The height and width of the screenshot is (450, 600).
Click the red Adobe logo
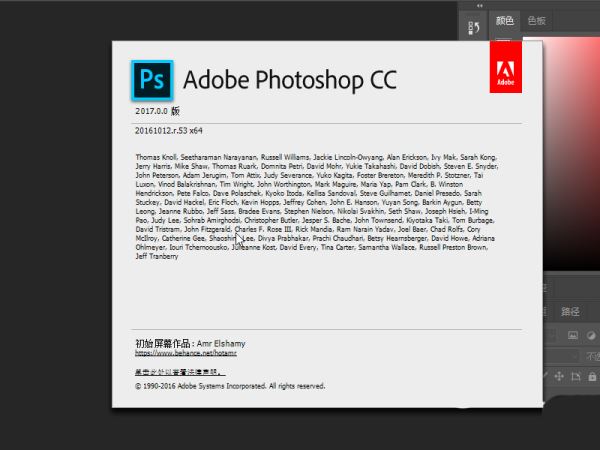tap(505, 67)
